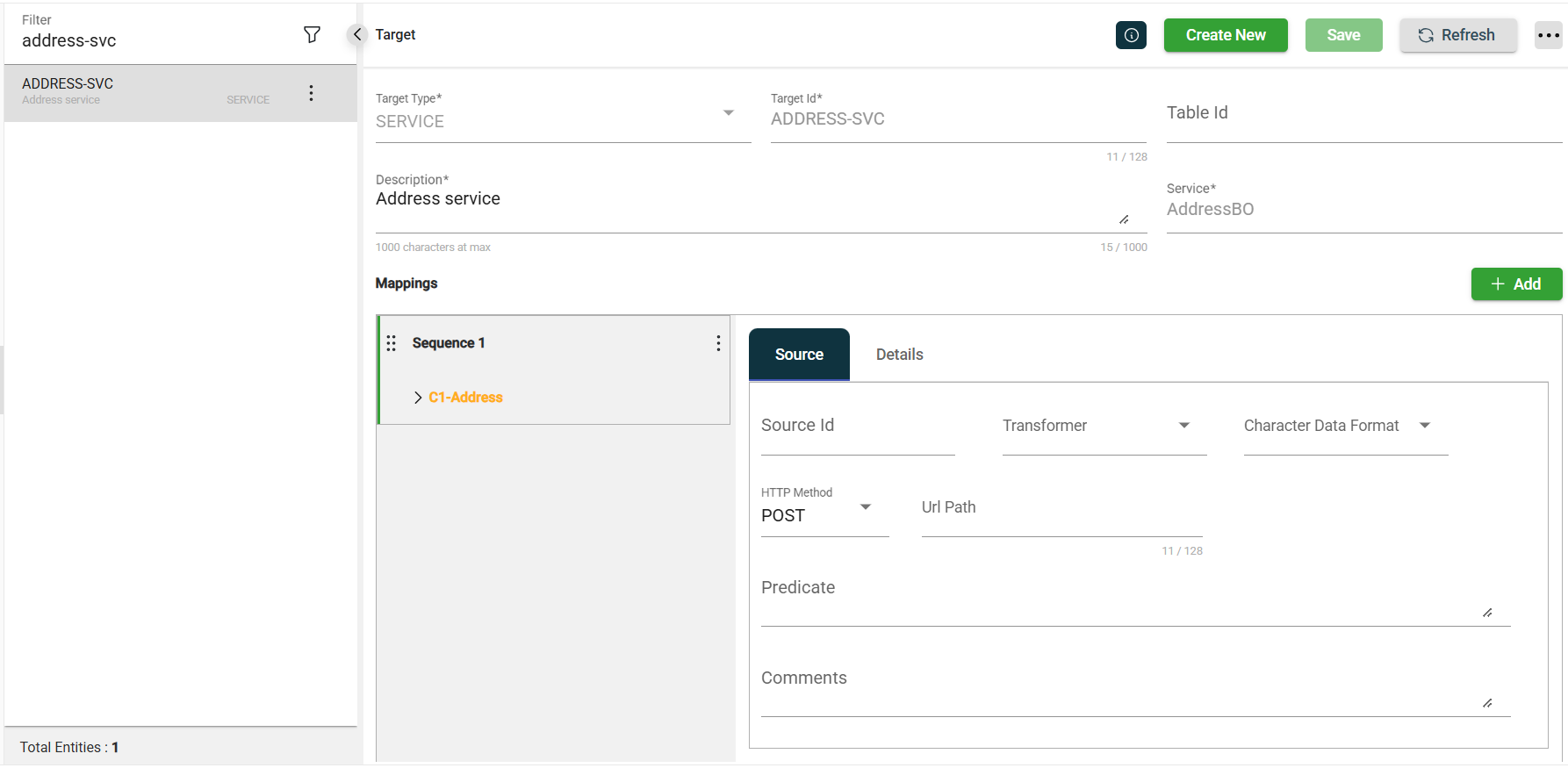
Task: Open the info icon next to Create New
Action: (x=1131, y=35)
